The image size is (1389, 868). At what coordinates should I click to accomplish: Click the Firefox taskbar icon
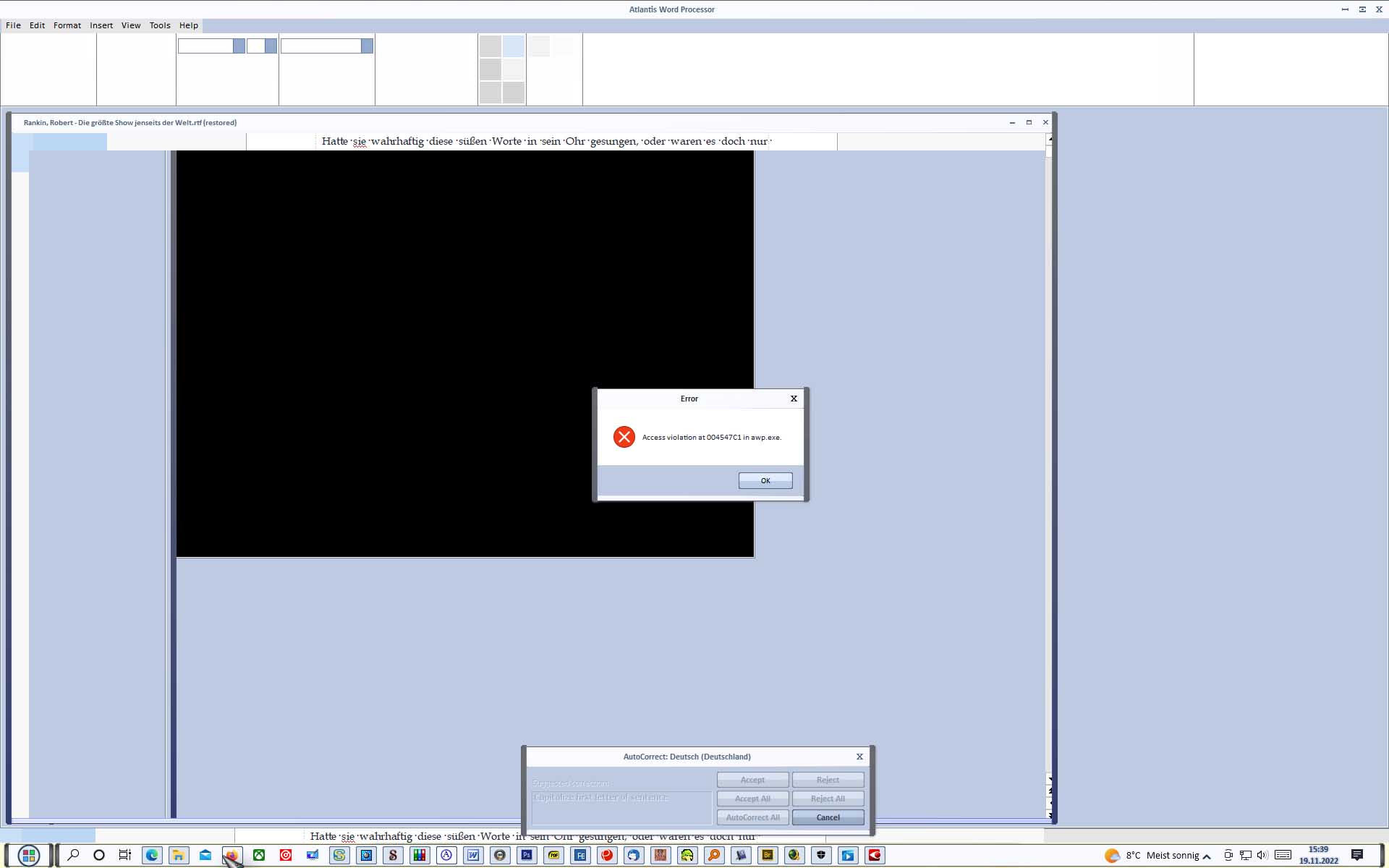click(x=231, y=855)
